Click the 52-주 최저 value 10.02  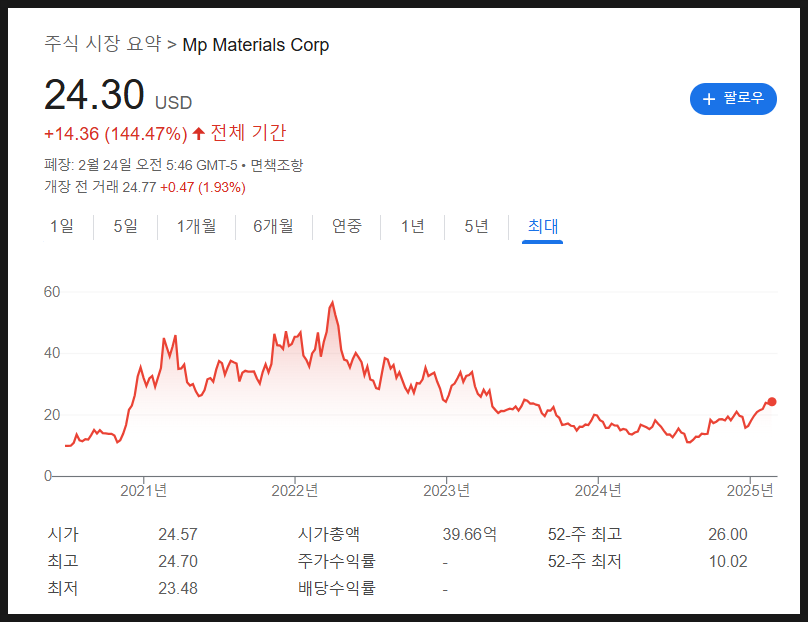(x=728, y=561)
